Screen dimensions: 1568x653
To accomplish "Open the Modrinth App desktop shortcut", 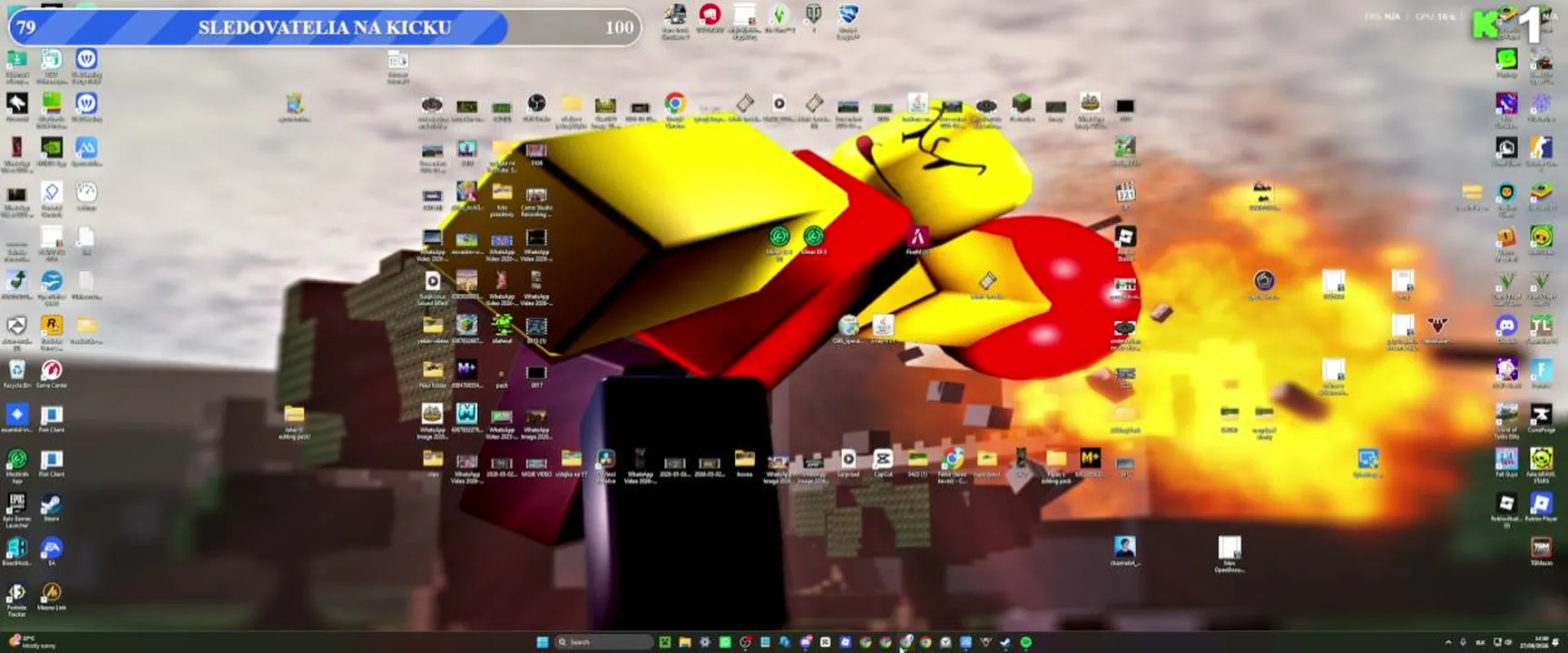I will (16, 463).
